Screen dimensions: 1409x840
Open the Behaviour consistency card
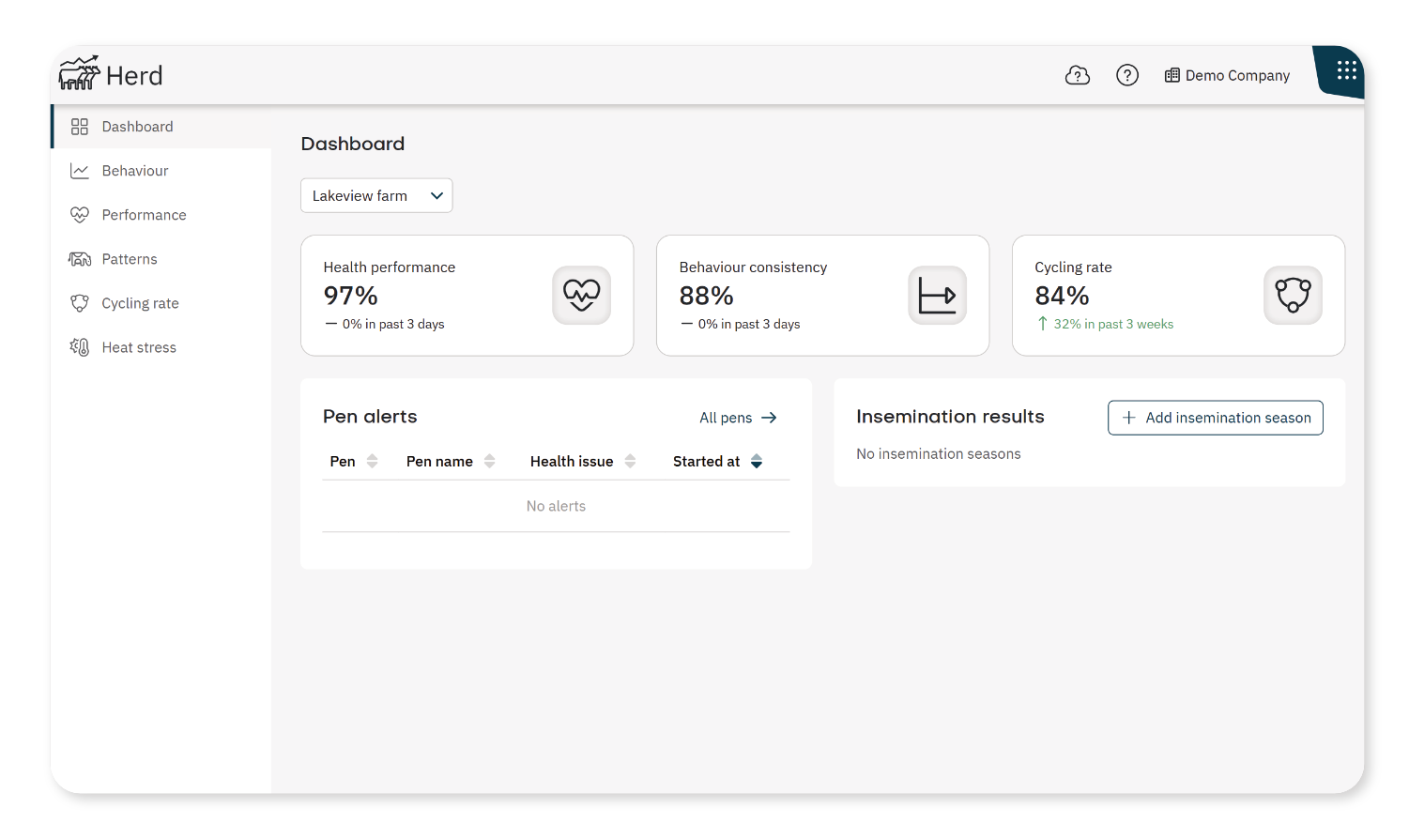pyautogui.click(x=823, y=296)
